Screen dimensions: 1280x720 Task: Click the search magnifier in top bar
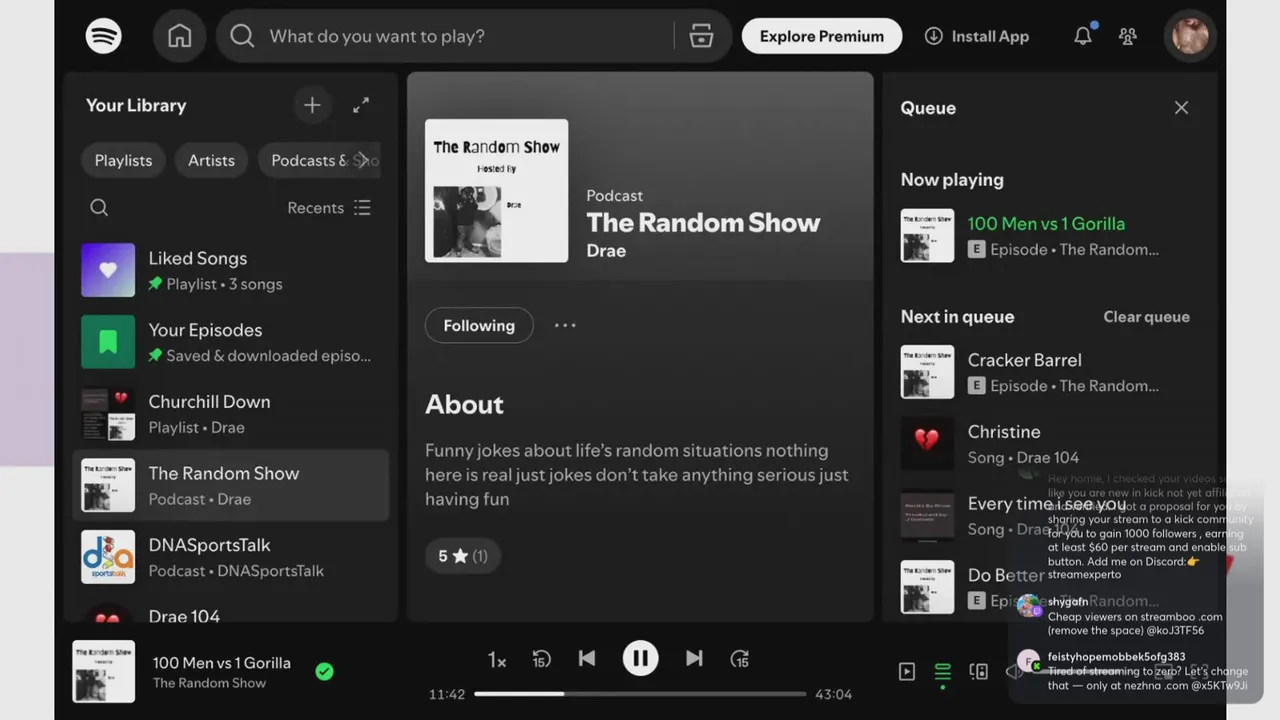242,36
